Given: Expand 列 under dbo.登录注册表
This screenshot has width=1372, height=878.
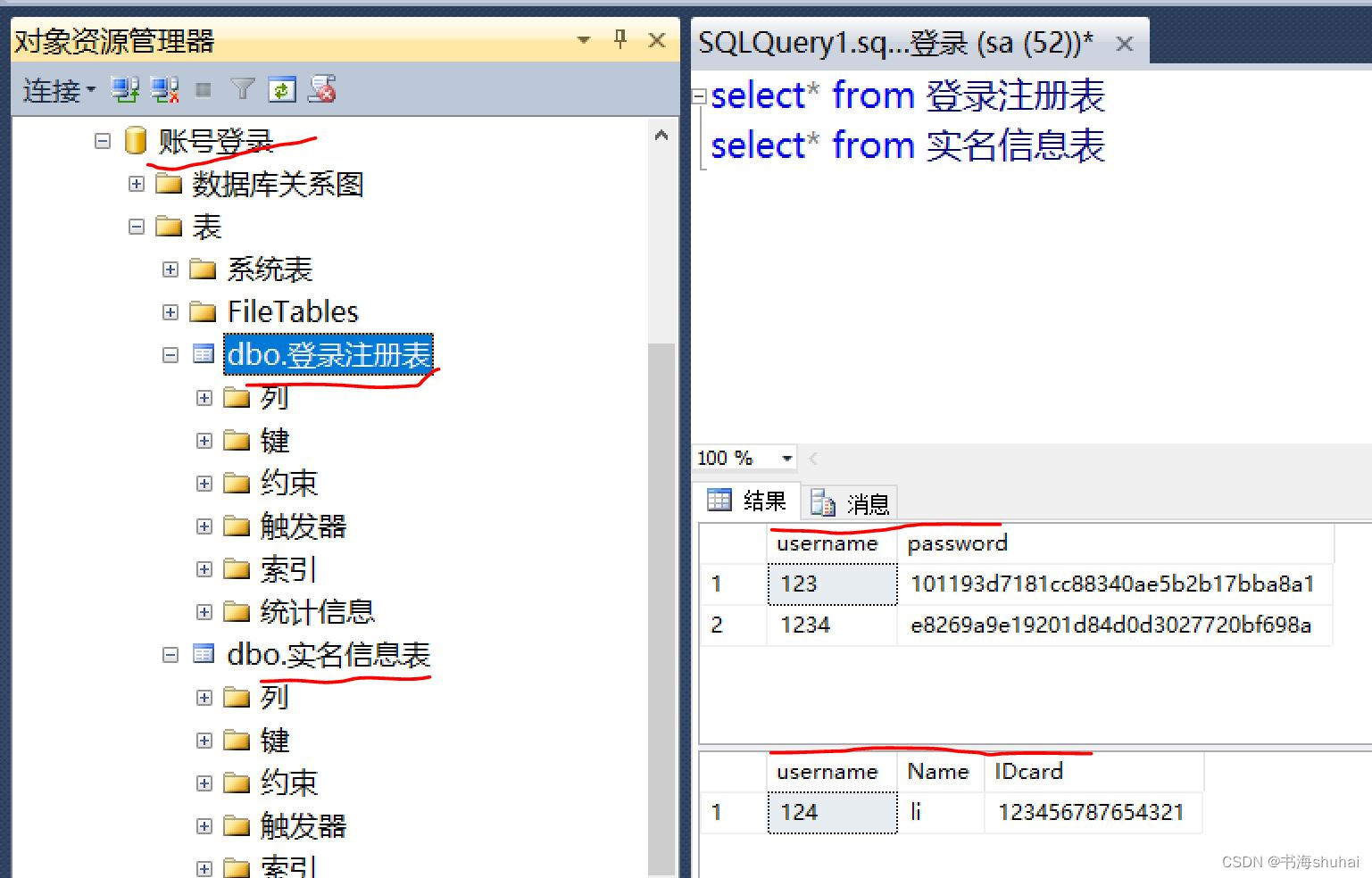Looking at the screenshot, I should pos(204,398).
